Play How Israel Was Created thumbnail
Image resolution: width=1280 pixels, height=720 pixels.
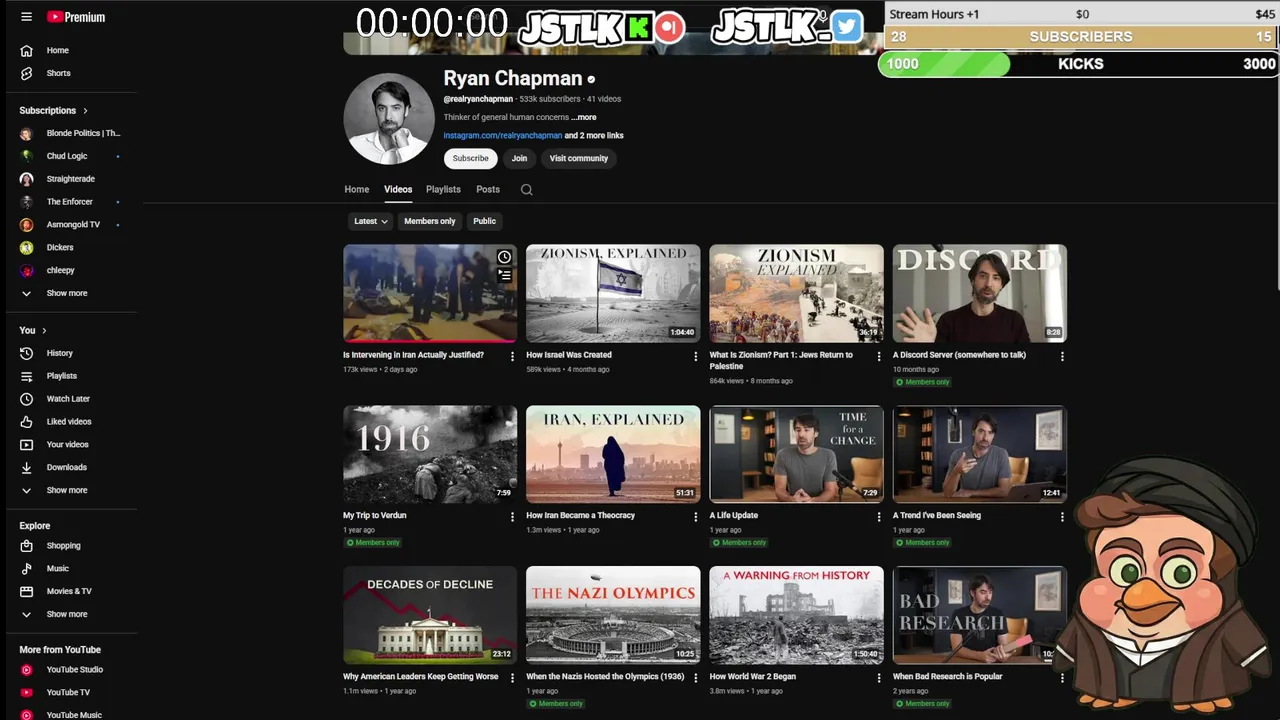[x=613, y=293]
